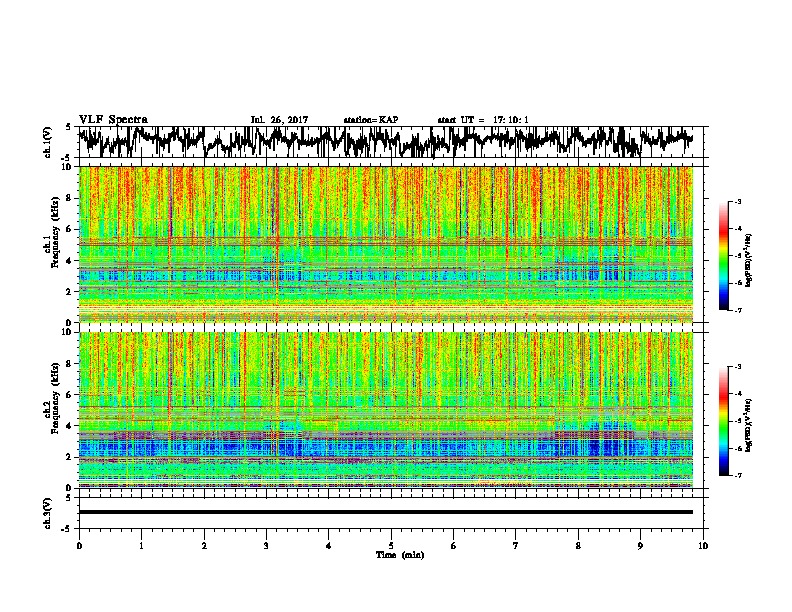Click the ch.1 frequency axis "6" tick label
792x612 pixels.
[69, 229]
